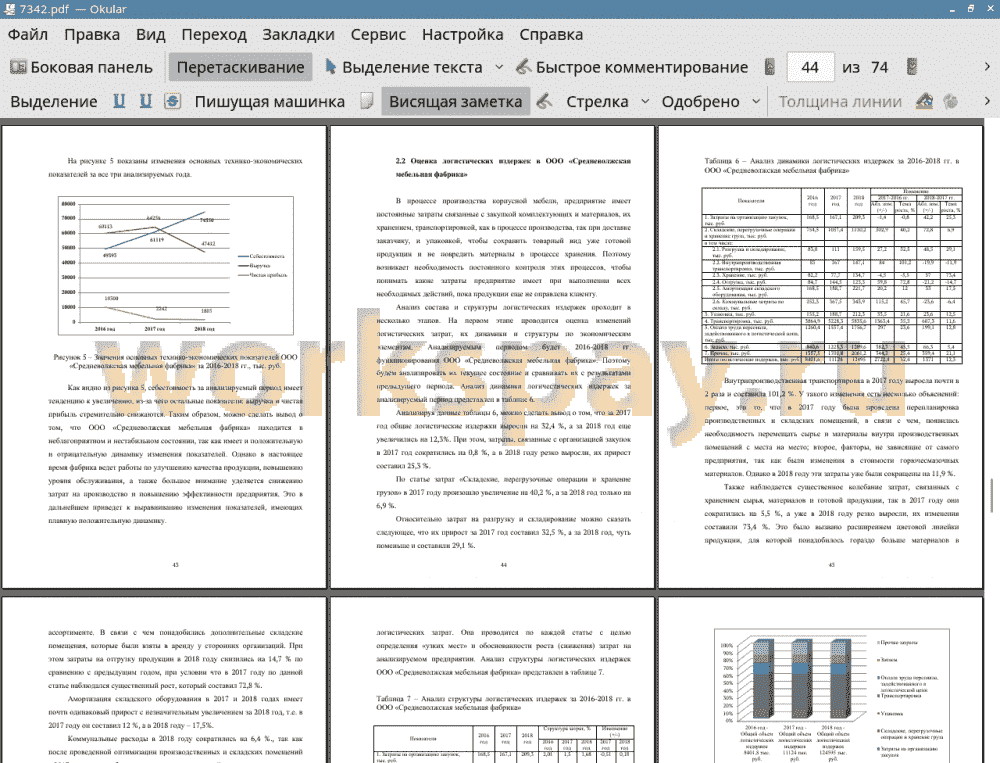Open the Вид menu
Screen dimensions: 1000x763
point(151,34)
